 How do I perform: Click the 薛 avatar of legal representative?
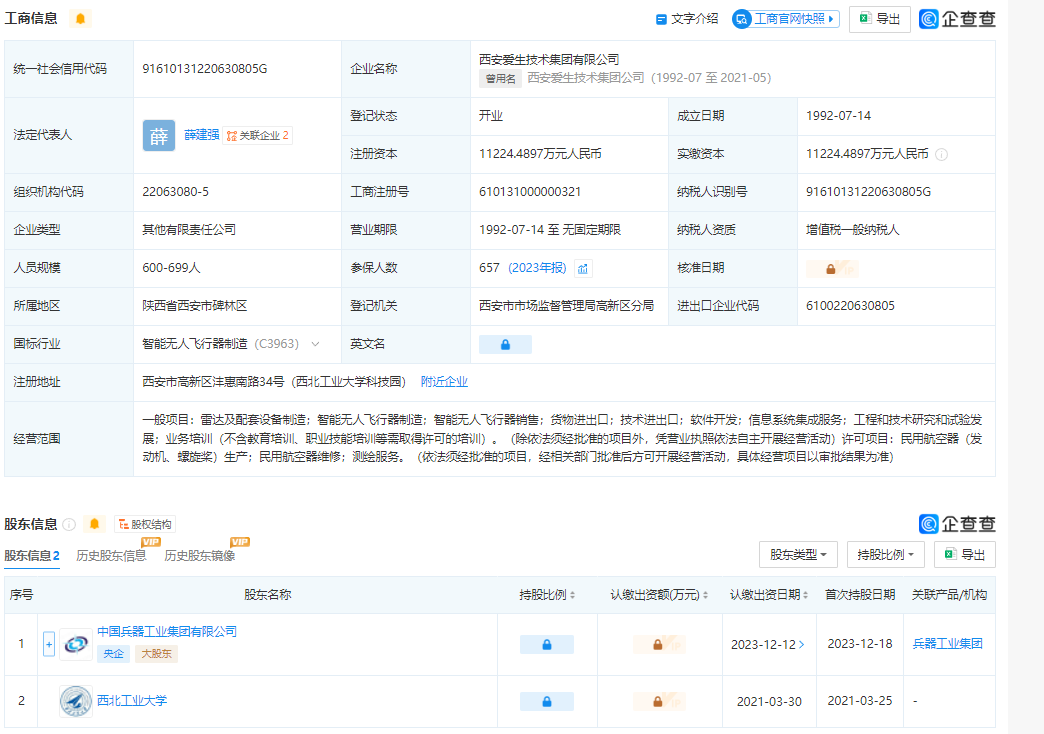[x=158, y=135]
